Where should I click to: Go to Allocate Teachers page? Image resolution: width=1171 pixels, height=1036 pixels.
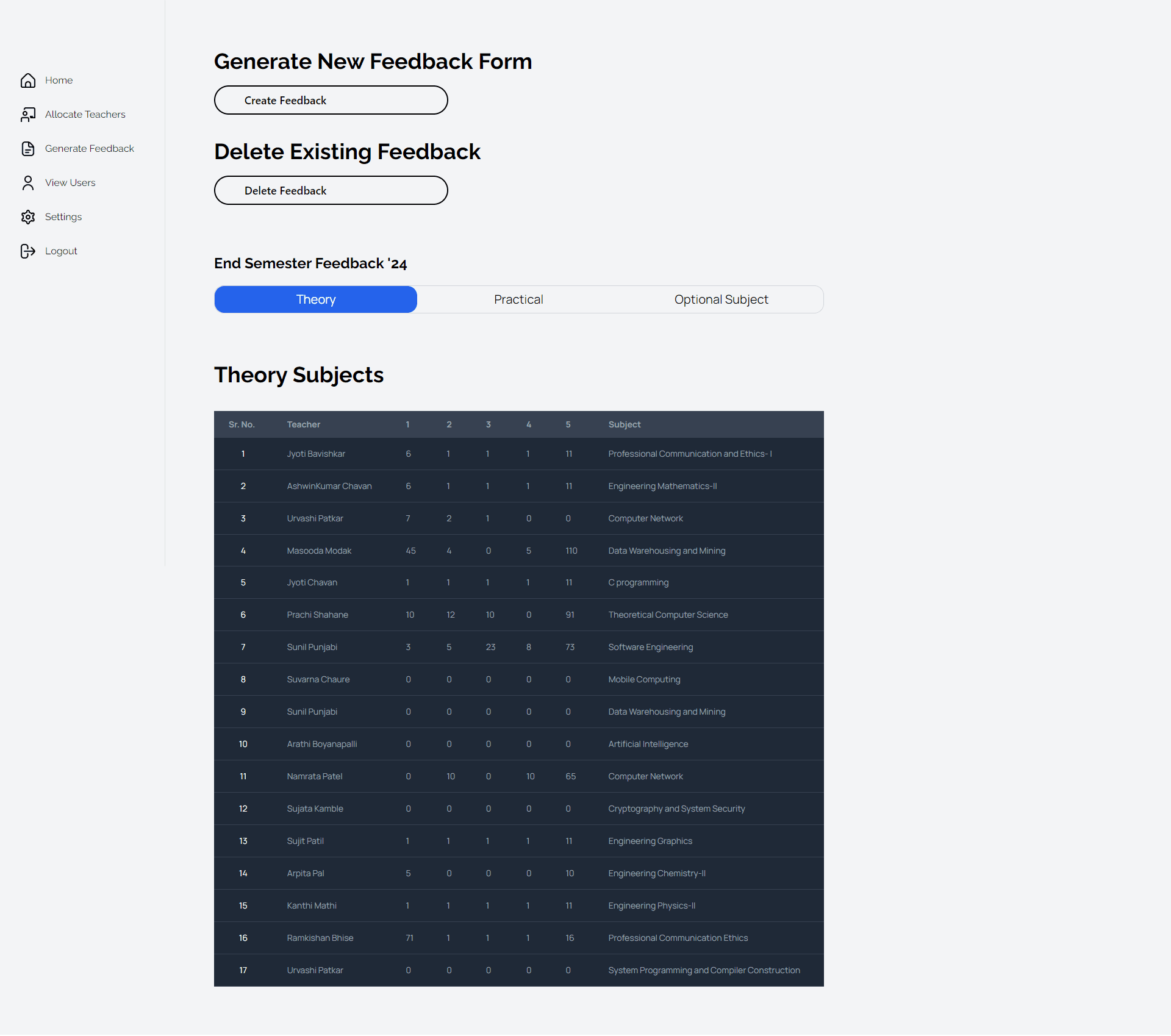pyautogui.click(x=85, y=115)
